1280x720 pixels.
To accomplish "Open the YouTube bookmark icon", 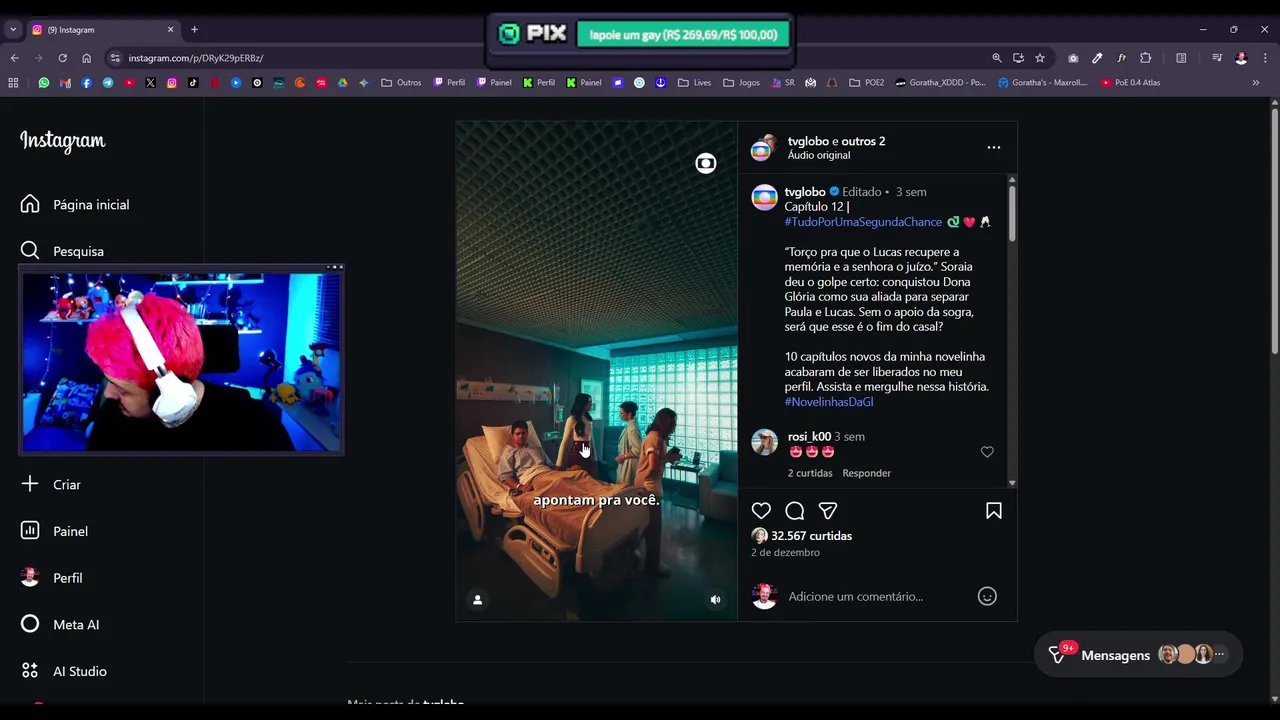I will tap(129, 83).
